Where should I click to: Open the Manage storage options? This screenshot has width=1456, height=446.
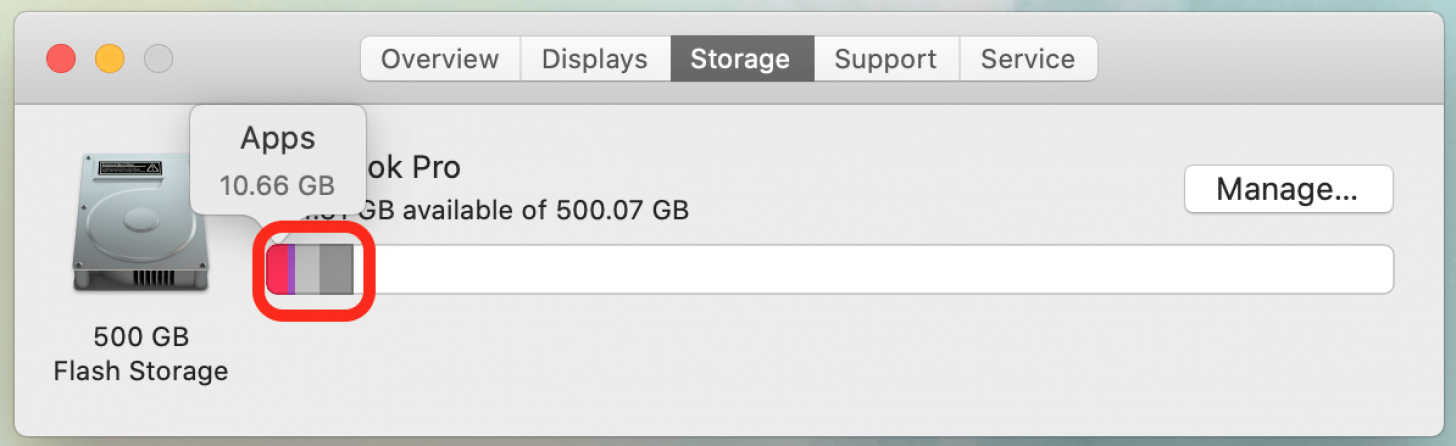tap(1288, 189)
